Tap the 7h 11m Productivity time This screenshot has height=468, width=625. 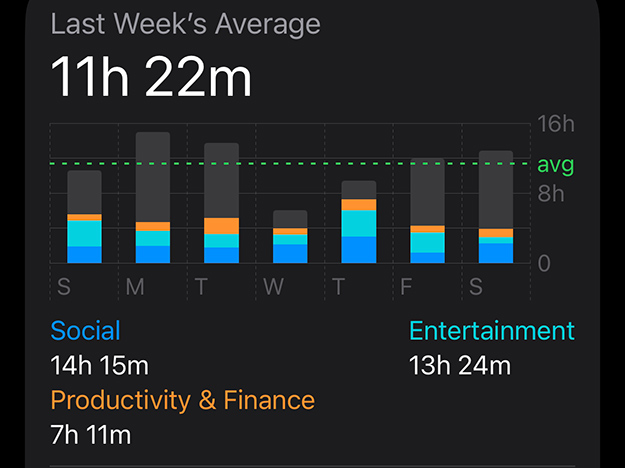[91, 435]
